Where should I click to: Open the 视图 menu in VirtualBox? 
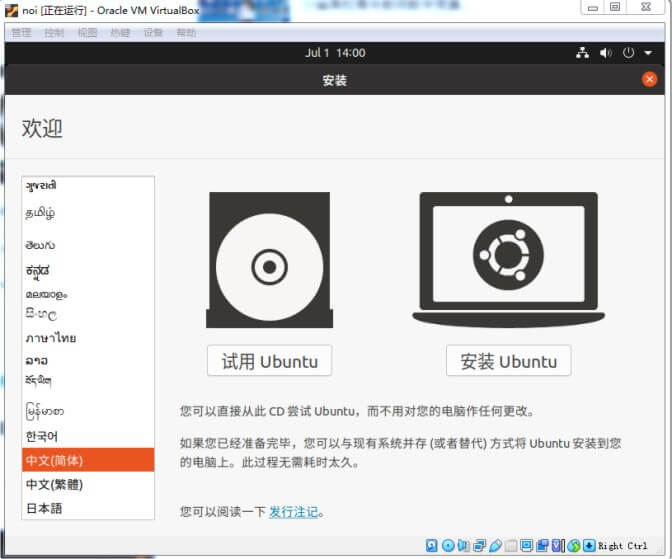click(x=87, y=33)
